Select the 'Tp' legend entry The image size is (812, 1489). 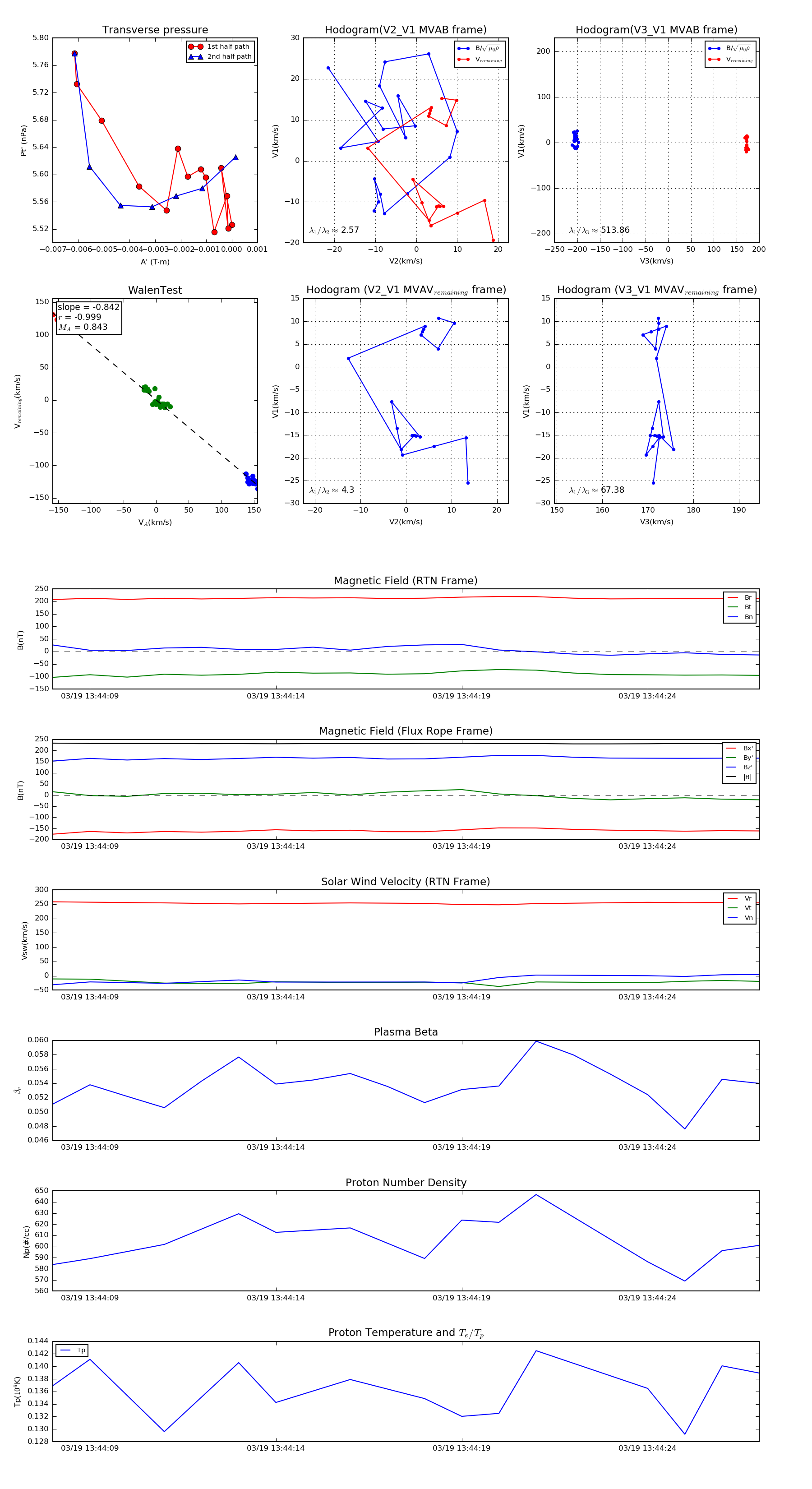pyautogui.click(x=73, y=1350)
